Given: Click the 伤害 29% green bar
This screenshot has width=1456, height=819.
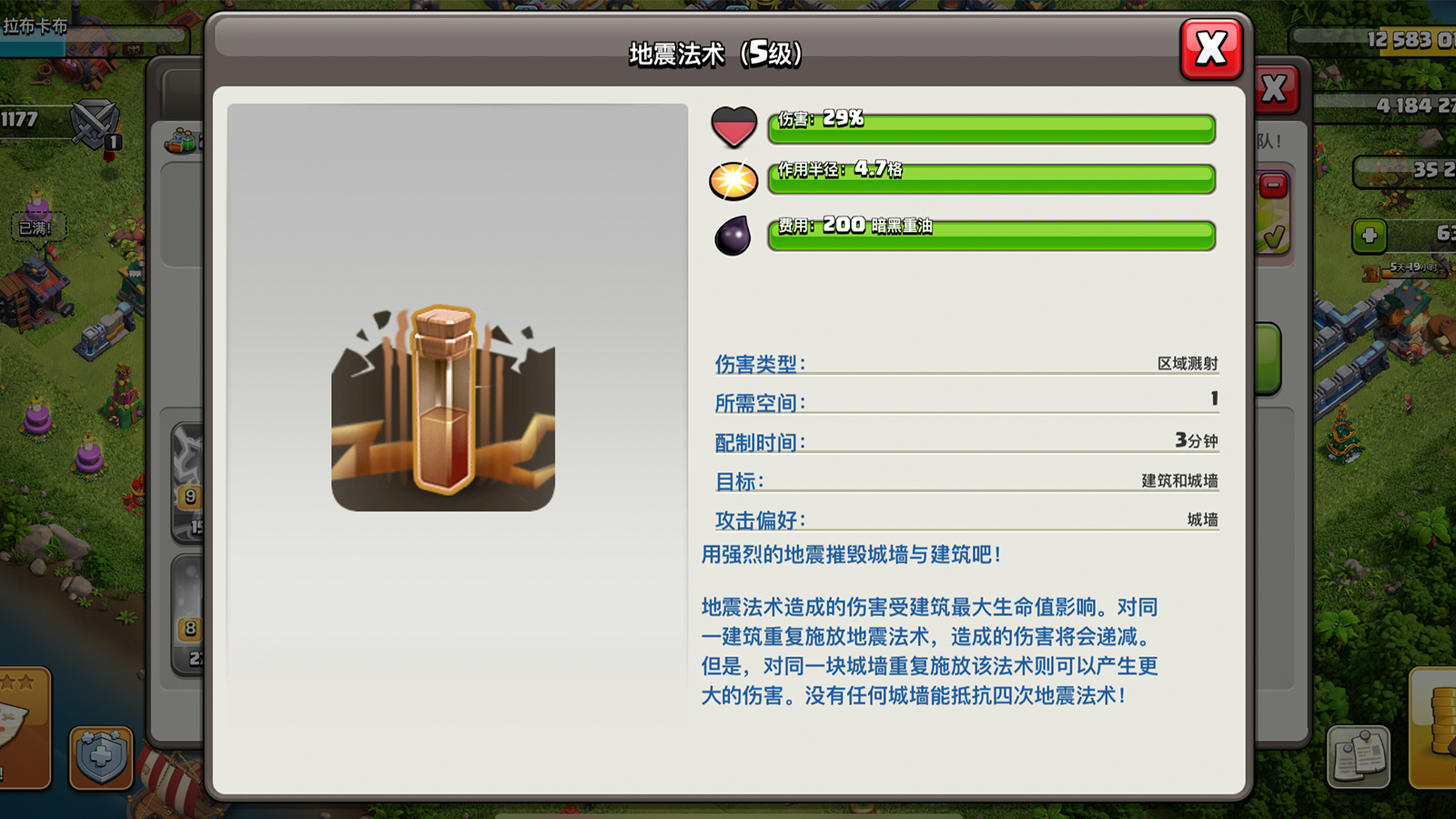Looking at the screenshot, I should (992, 127).
